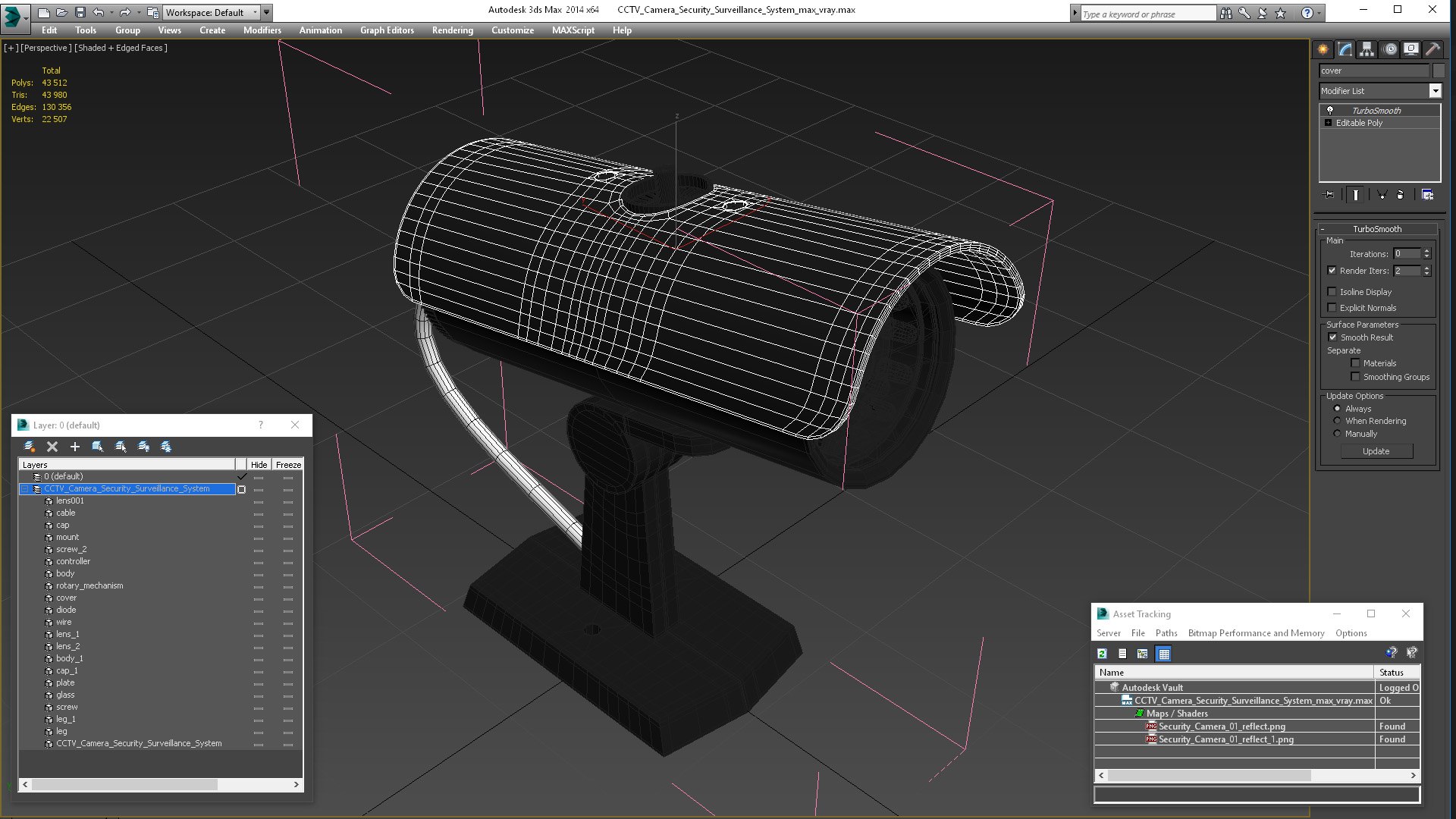Image resolution: width=1456 pixels, height=819 pixels.
Task: Select the rotary_mechanism layer item
Action: pos(89,585)
